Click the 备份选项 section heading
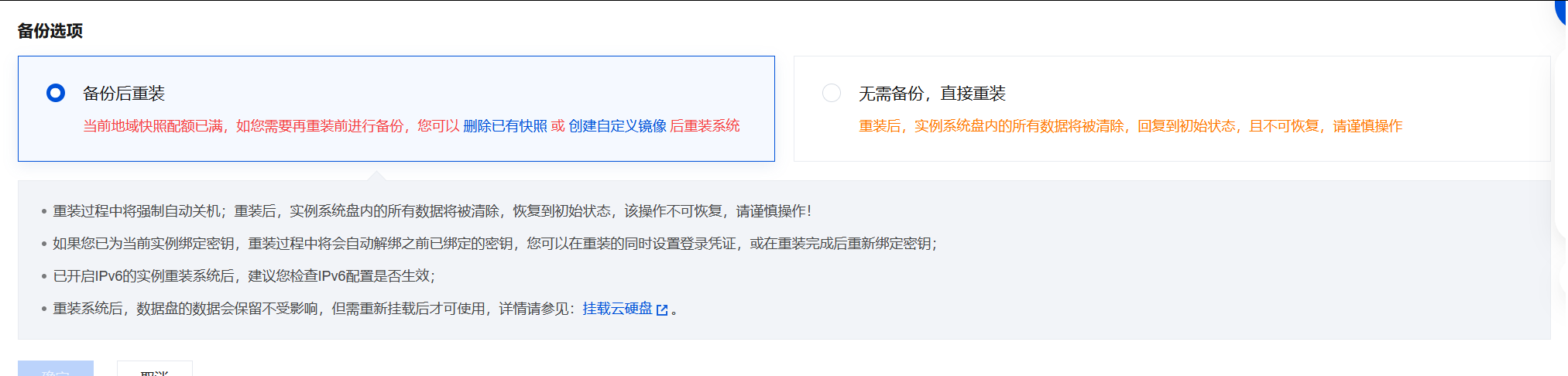Screen dimensions: 1568x376 50,31
